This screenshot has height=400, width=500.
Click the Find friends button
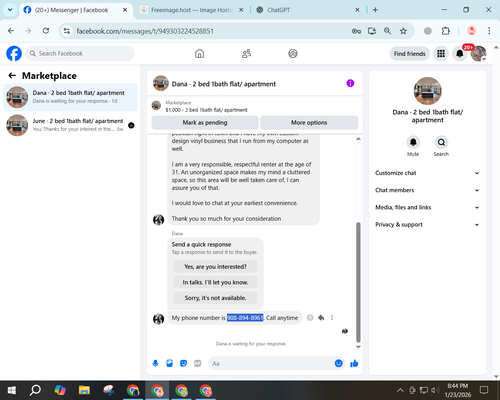pos(410,54)
